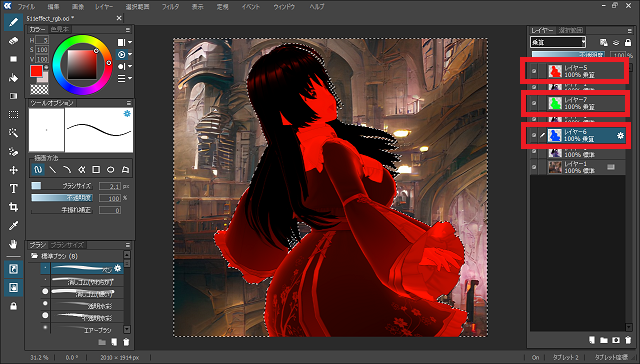This screenshot has width=640, height=364.
Task: Click the H hue value field
Action: (x=42, y=40)
